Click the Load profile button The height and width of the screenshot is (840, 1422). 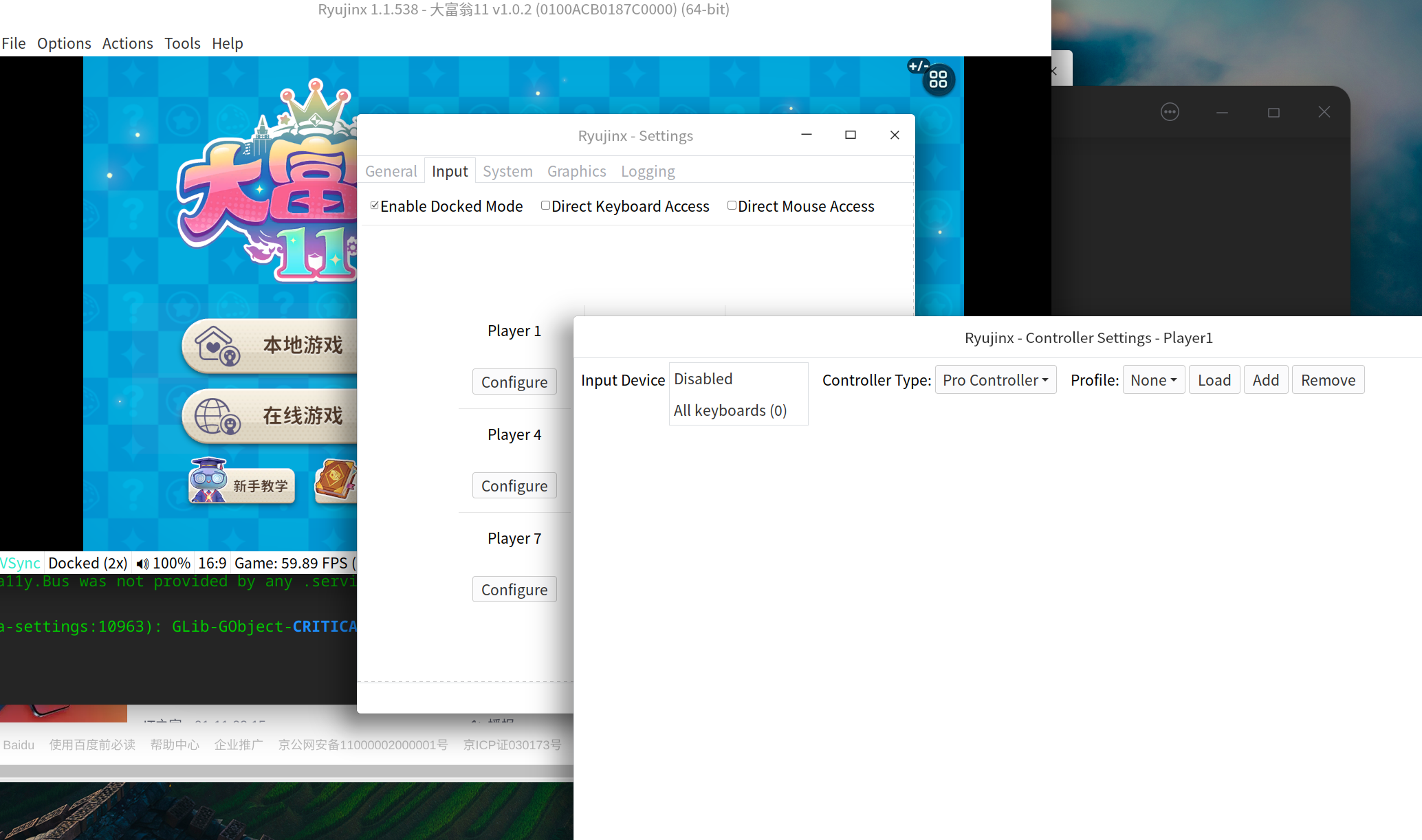[1214, 380]
